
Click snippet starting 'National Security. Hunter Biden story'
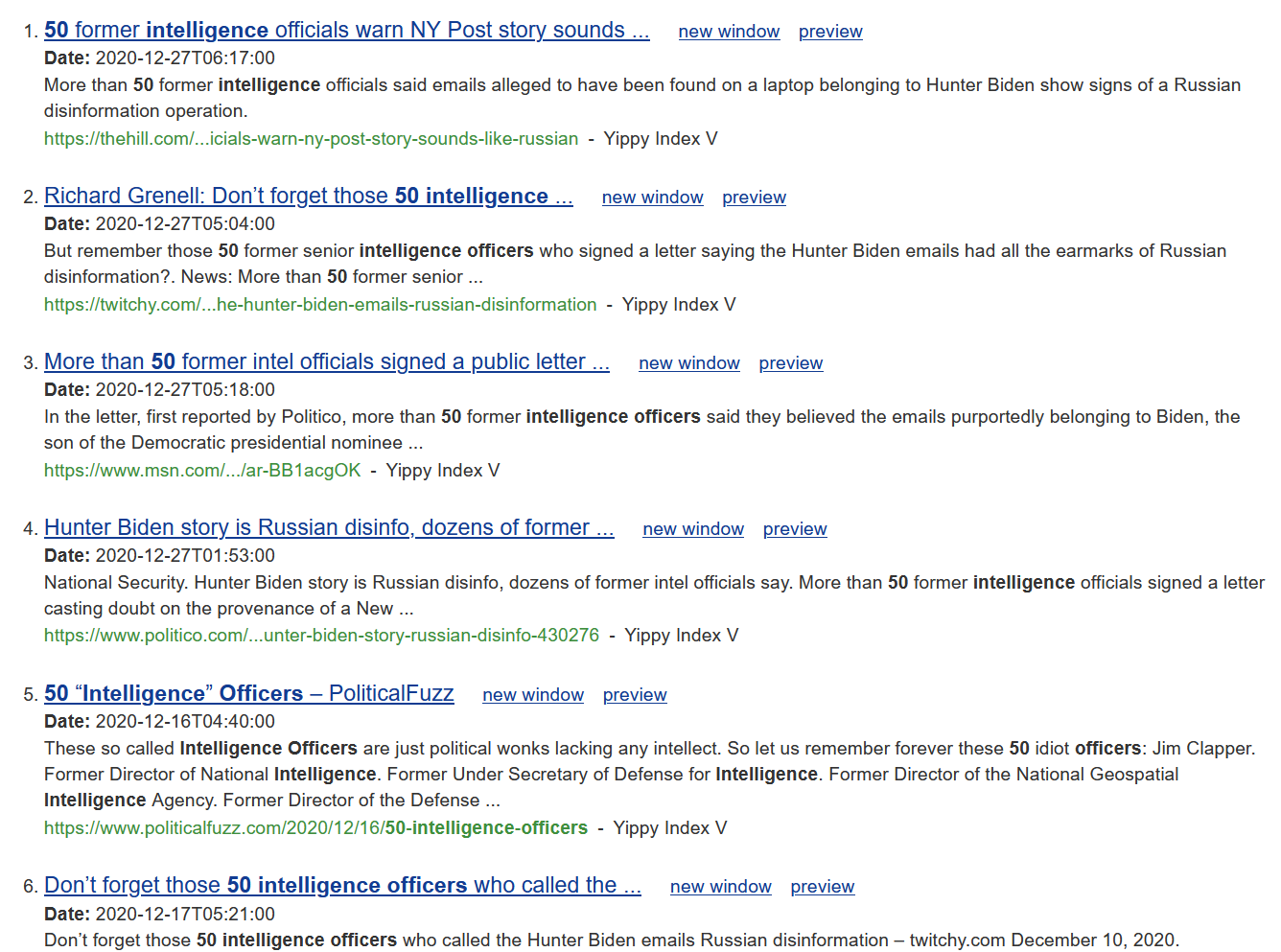tap(654, 595)
